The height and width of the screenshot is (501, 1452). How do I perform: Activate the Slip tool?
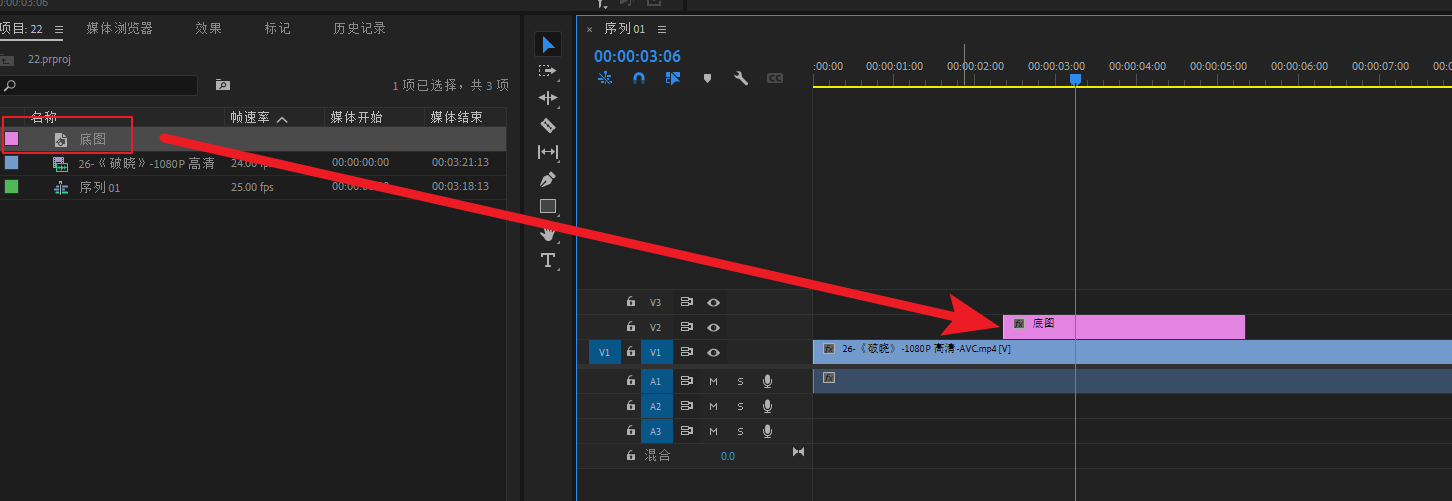pyautogui.click(x=547, y=152)
